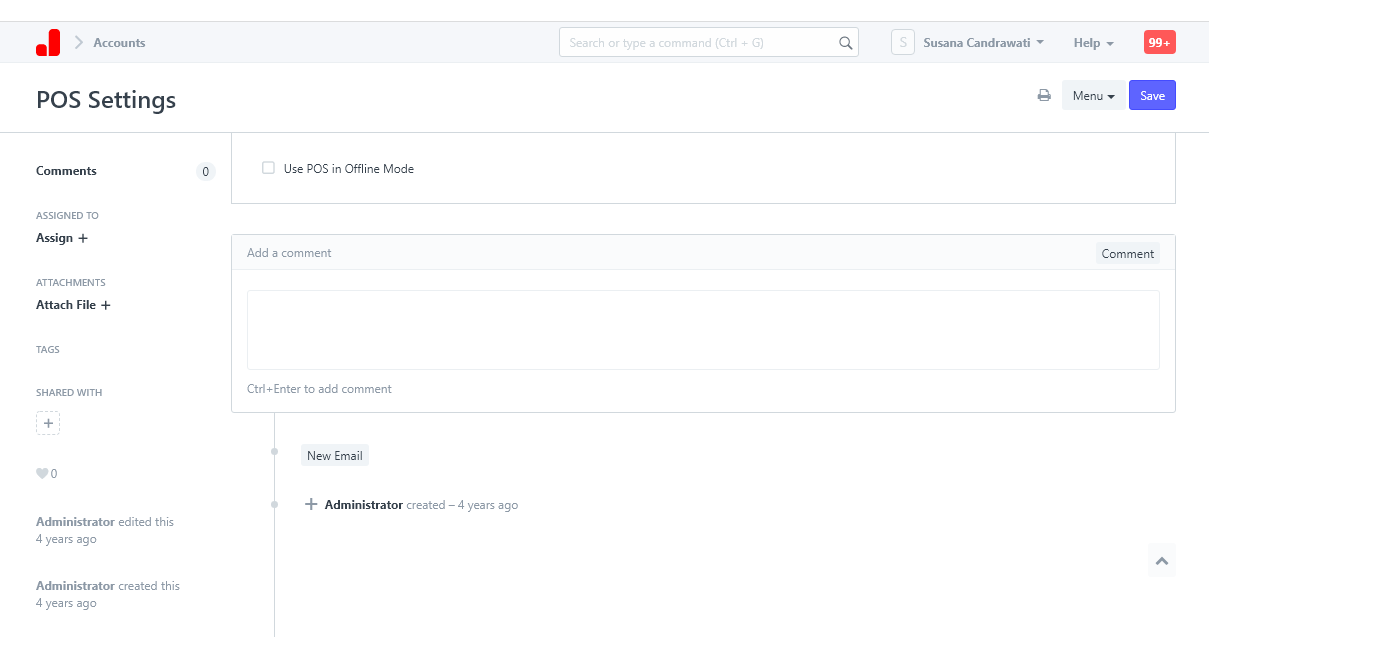Click the Comment button
Viewport: 1375px width, 653px height.
click(x=1127, y=254)
